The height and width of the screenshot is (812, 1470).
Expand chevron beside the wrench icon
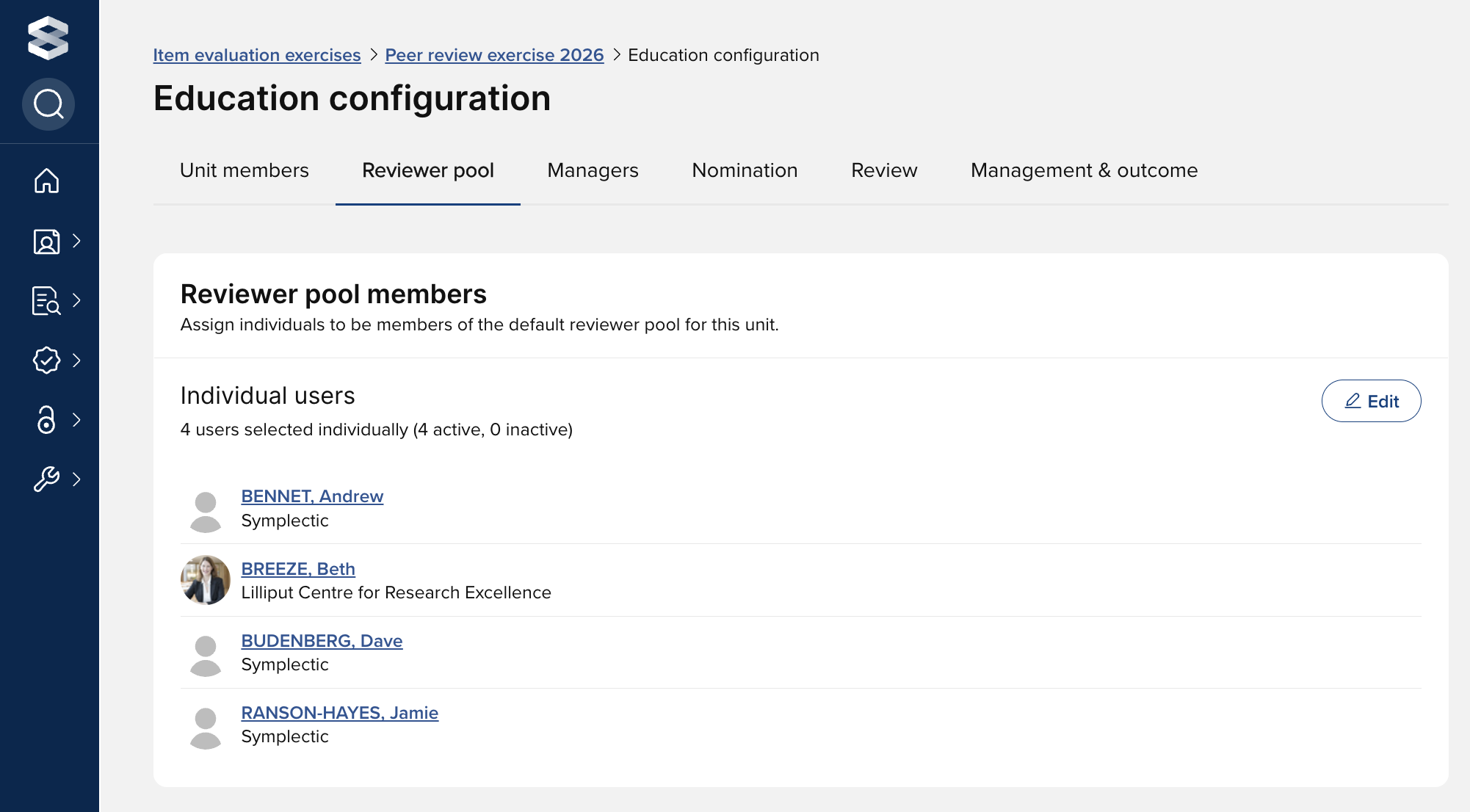pos(76,479)
